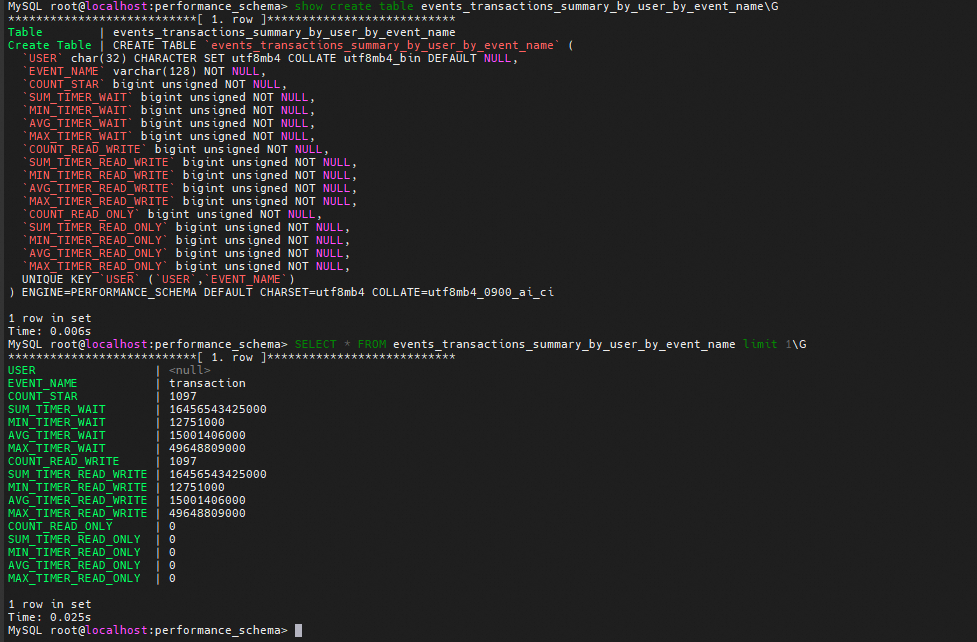This screenshot has width=977, height=642.
Task: Click the `COUNT_READ_WRITE` column definition
Action: click(x=176, y=149)
